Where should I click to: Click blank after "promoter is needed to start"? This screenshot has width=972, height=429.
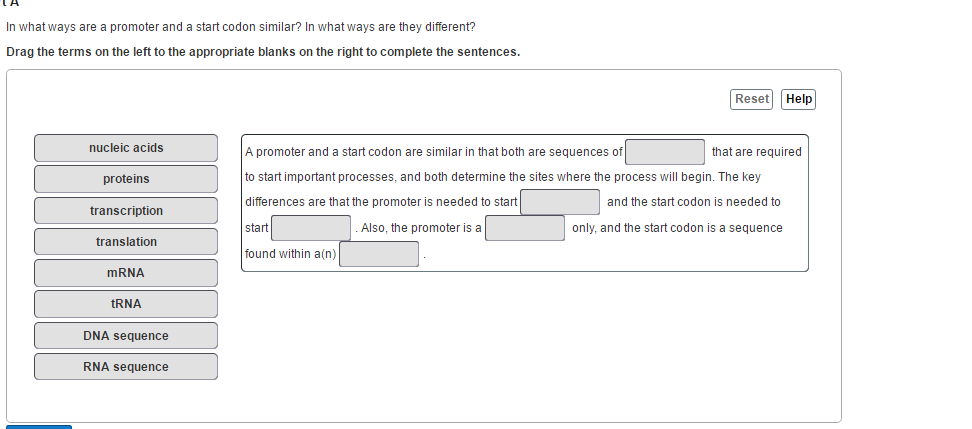click(560, 202)
